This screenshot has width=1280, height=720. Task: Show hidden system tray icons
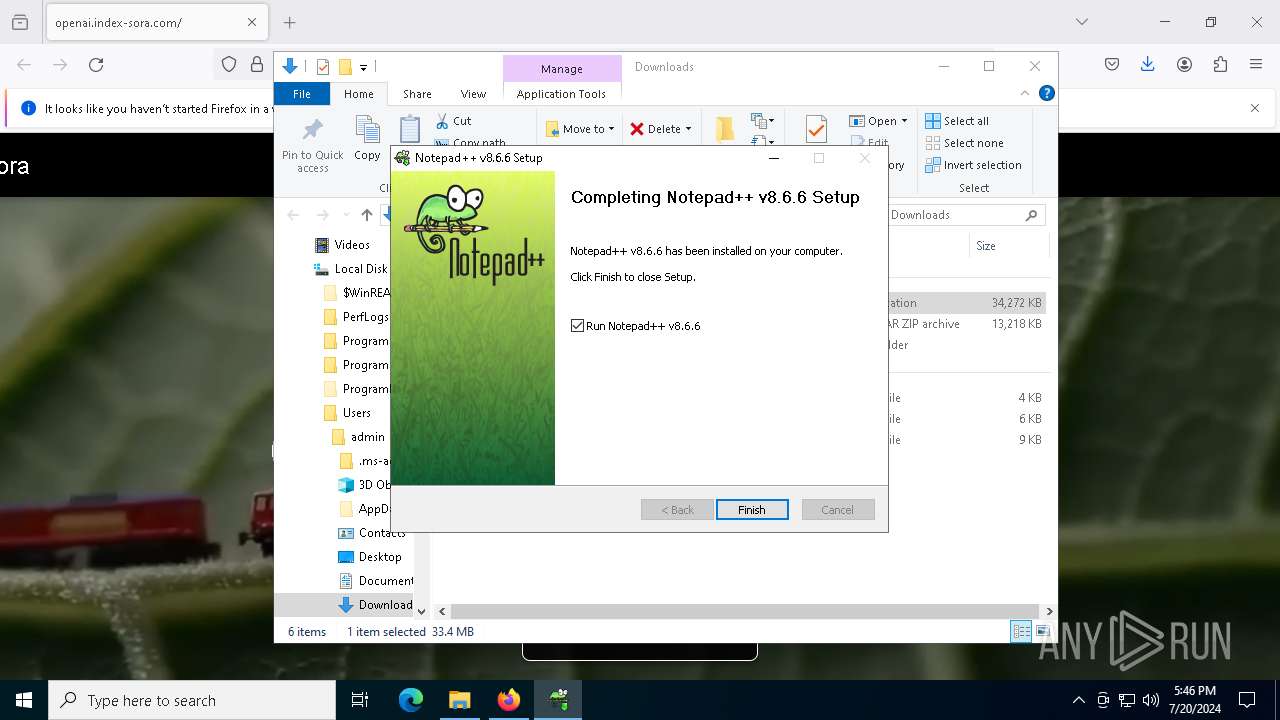[x=1078, y=700]
